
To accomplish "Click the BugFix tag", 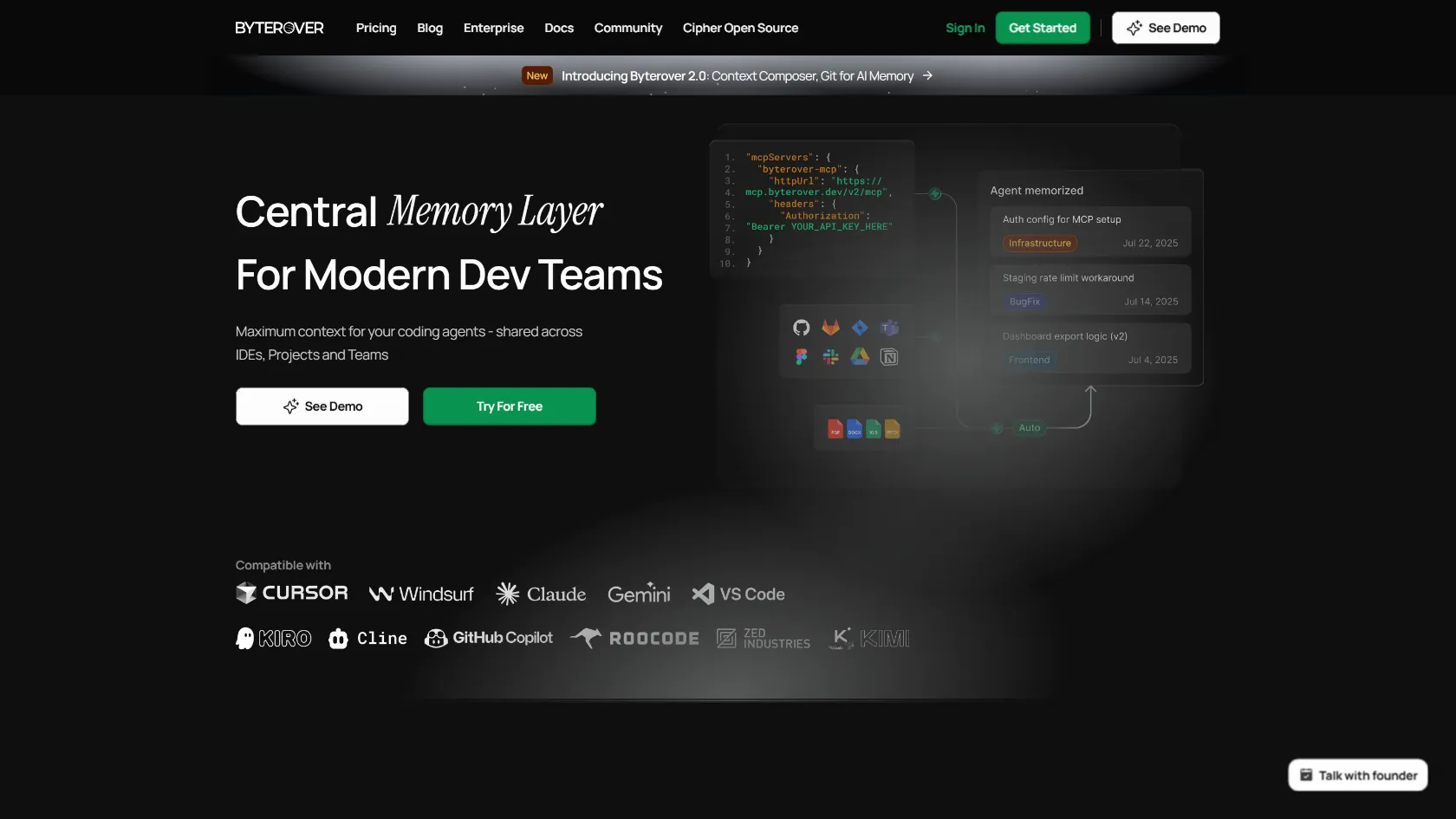I will point(1024,302).
